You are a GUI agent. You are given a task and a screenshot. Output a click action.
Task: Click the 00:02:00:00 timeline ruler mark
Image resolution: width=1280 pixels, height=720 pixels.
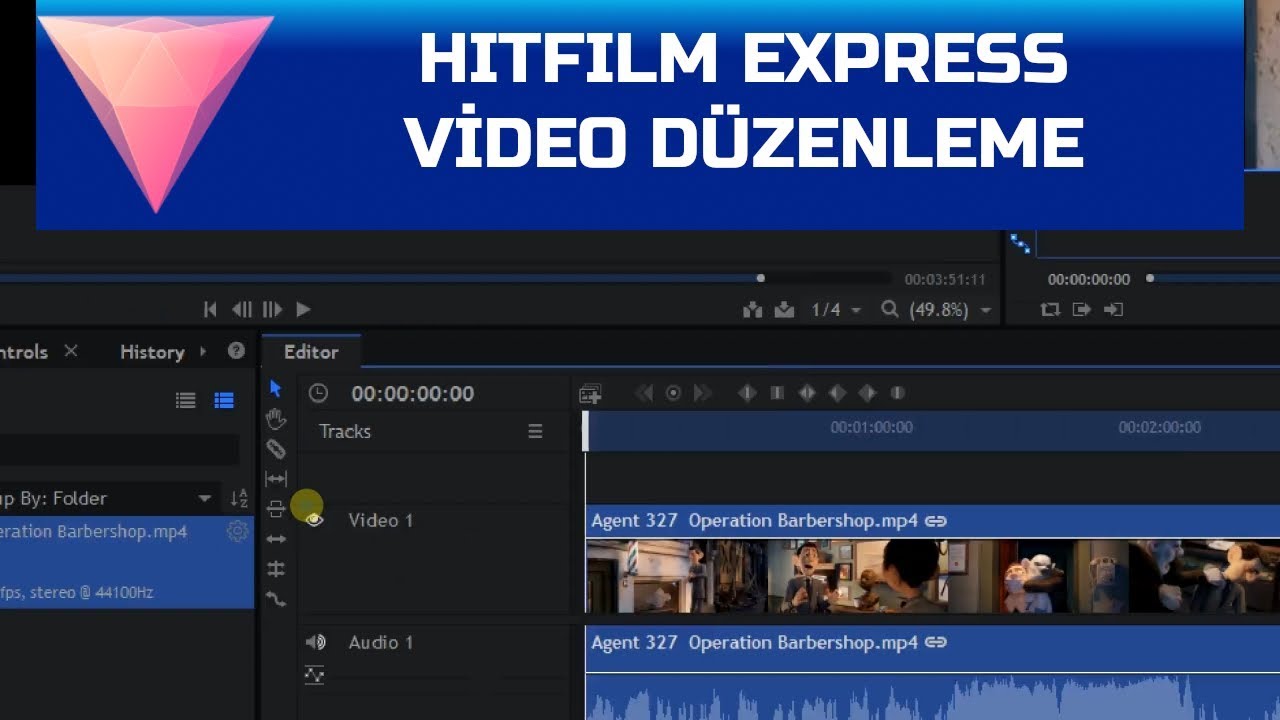[1159, 427]
